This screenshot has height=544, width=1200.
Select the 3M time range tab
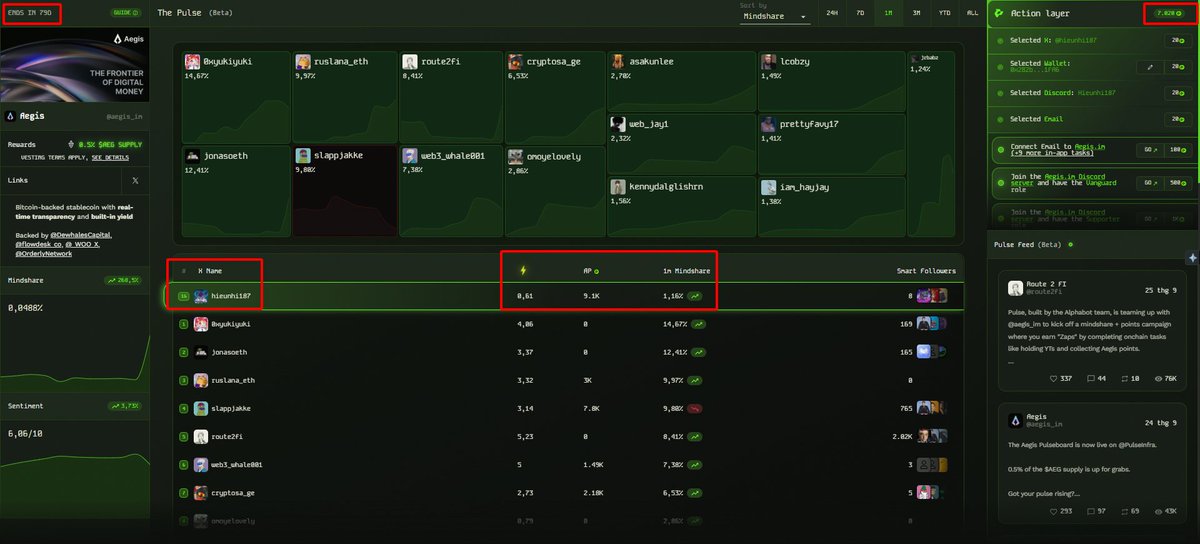(916, 13)
